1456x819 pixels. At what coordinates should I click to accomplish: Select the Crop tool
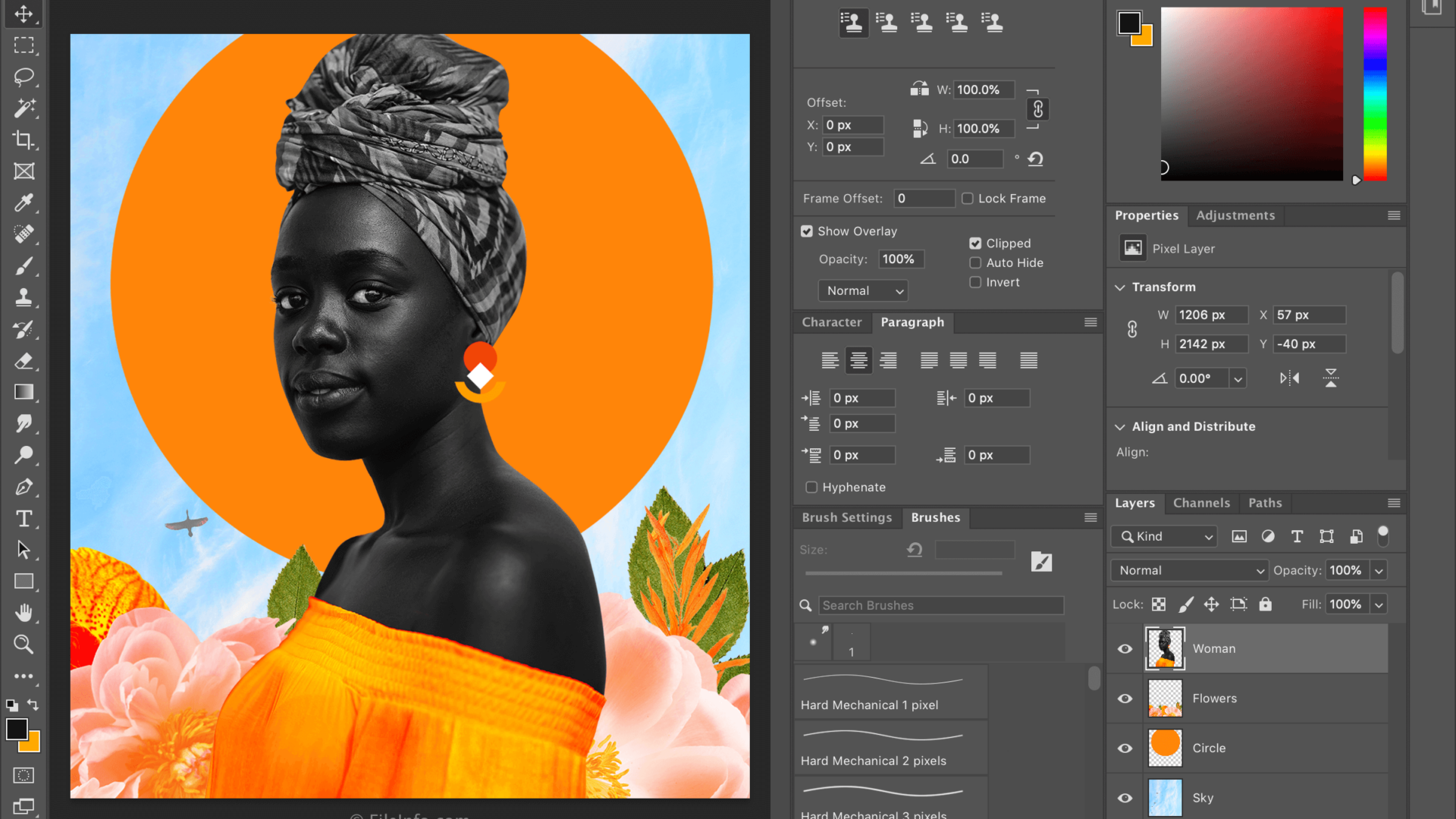[x=24, y=140]
